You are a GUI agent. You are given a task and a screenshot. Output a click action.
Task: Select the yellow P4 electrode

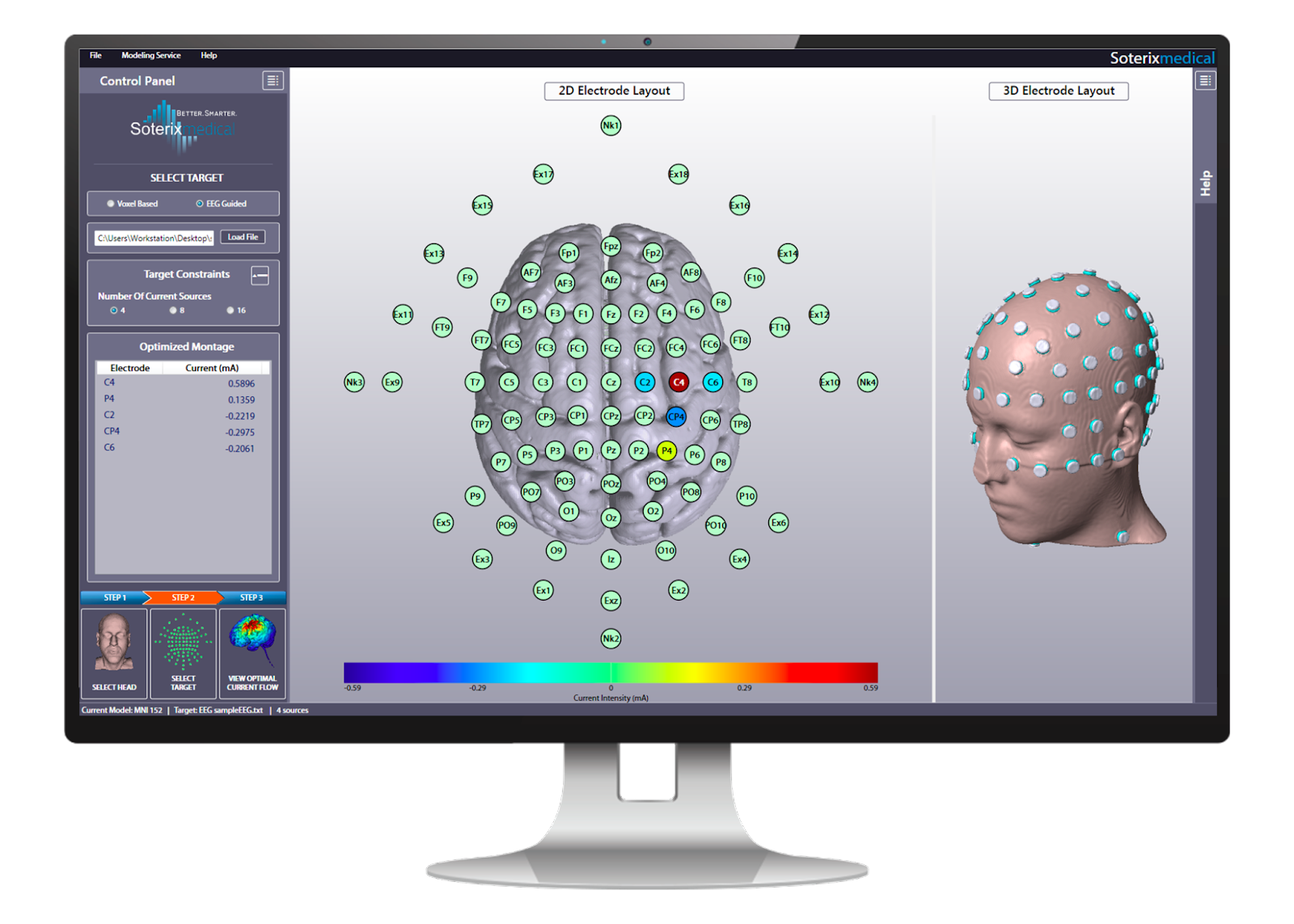[666, 451]
